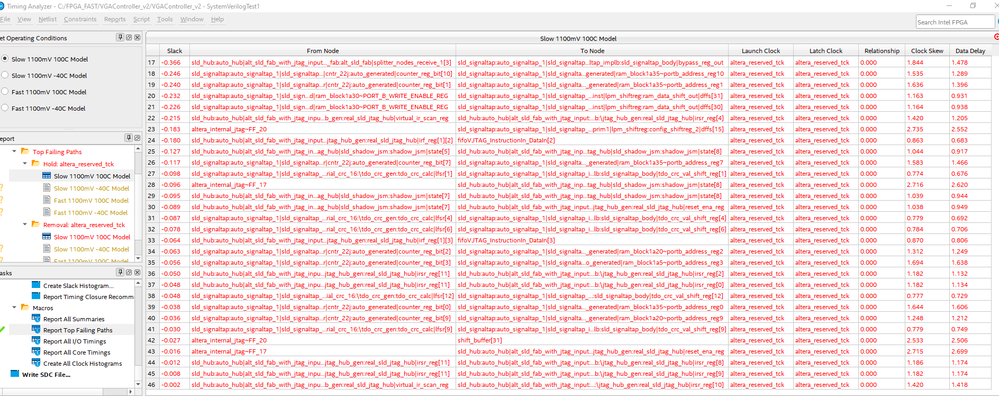Screen dimensions: 999x396
Task: Click Report All I/O Timings macro icon
Action: (x=36, y=341)
